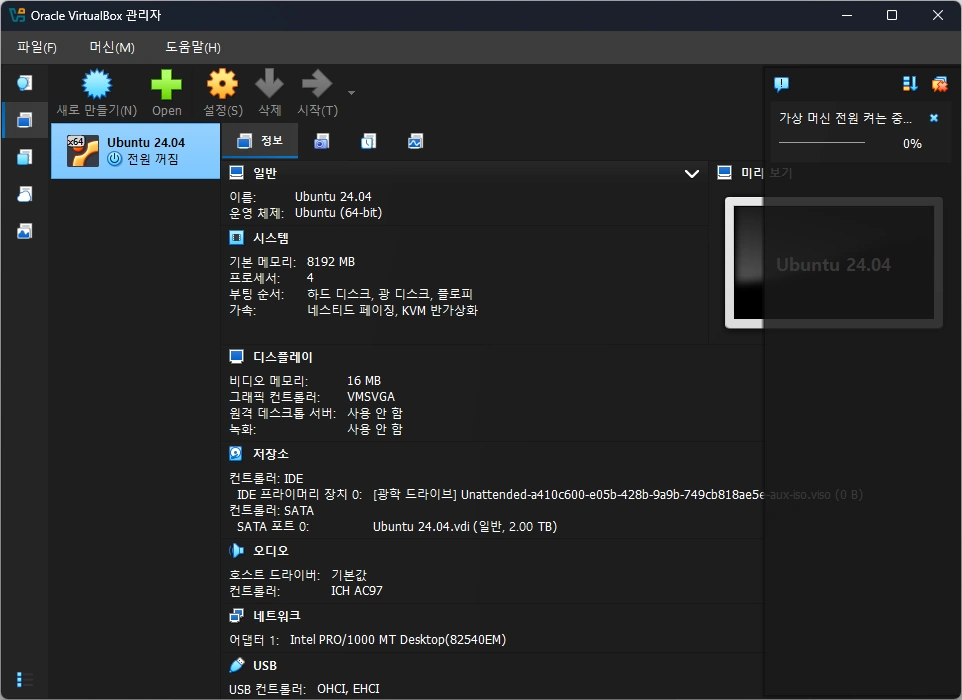Viewport: 962px width, 700px height.
Task: Dismiss the 가상 머신 전원 켜는 중 notification
Action: 934,118
